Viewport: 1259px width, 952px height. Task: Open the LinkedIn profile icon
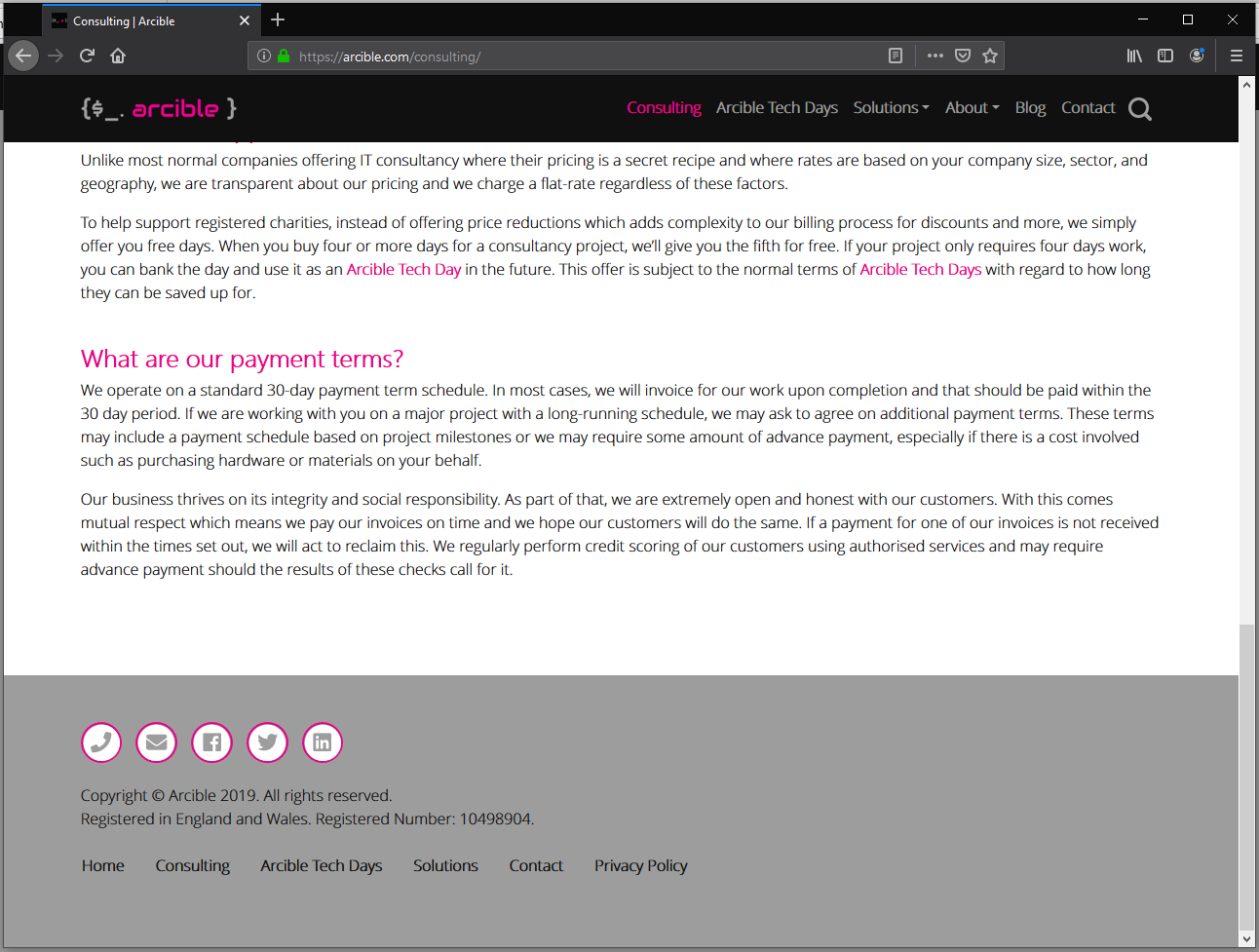point(323,743)
